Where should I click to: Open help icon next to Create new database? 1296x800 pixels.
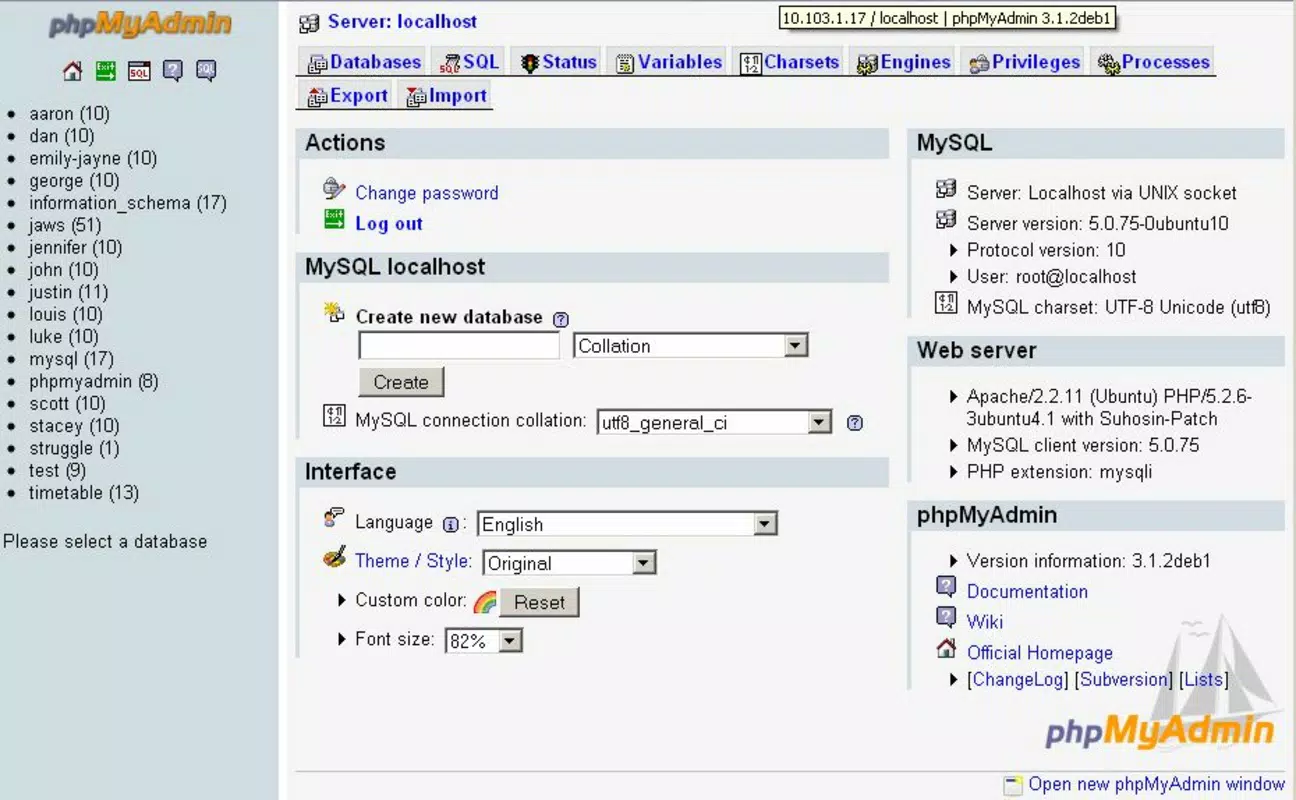[x=561, y=319]
